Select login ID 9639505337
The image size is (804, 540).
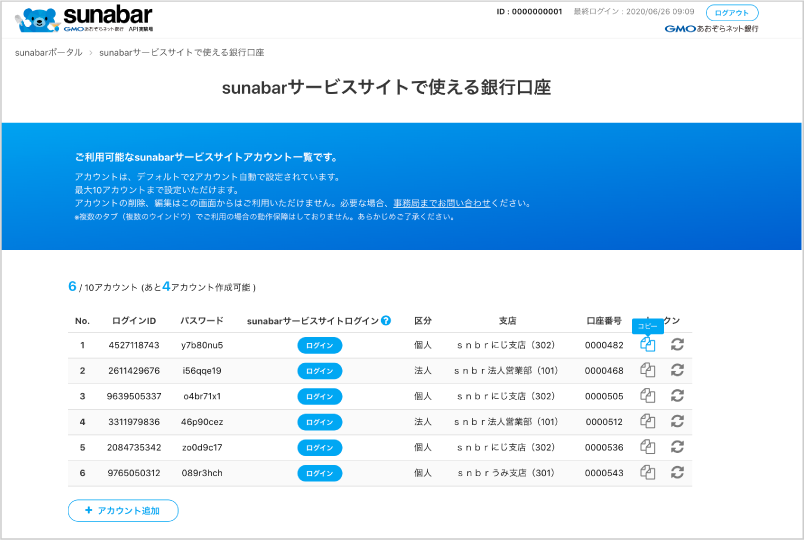pyautogui.click(x=134, y=396)
